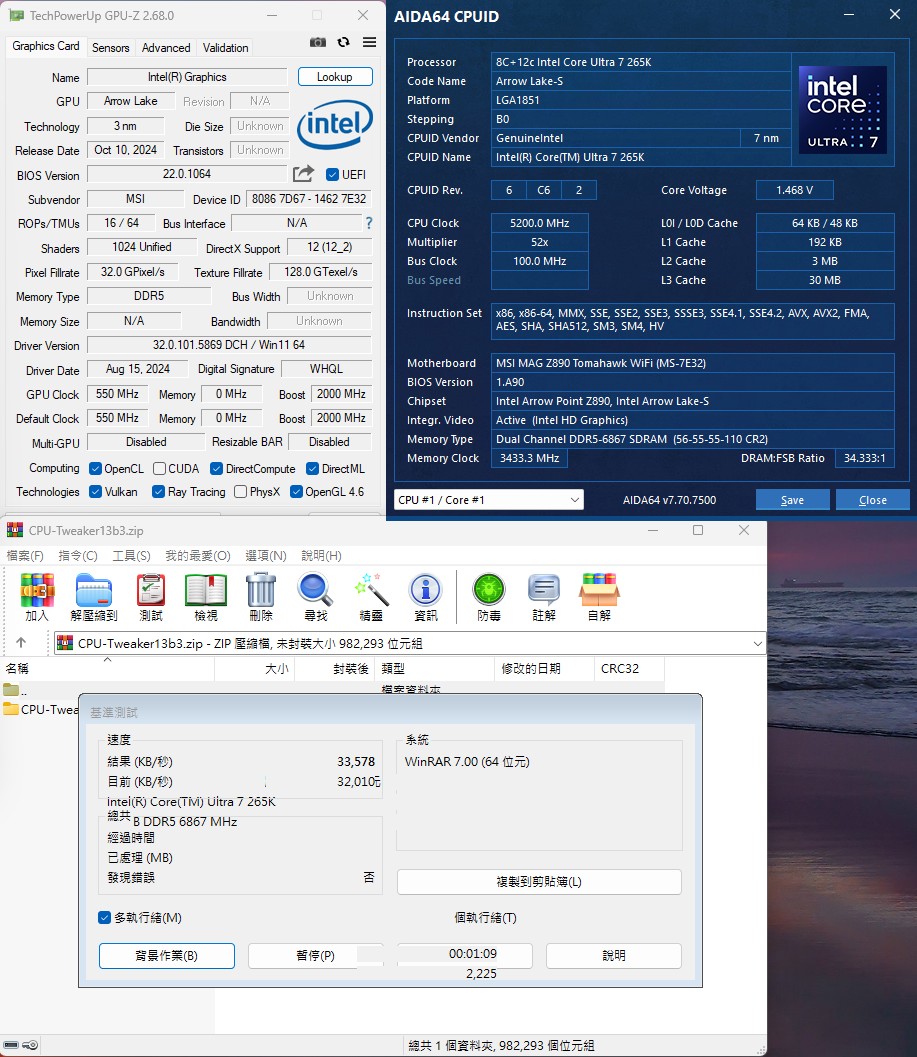Open the CPU #1 / Core #1 dropdown
917x1057 pixels.
pyautogui.click(x=489, y=500)
